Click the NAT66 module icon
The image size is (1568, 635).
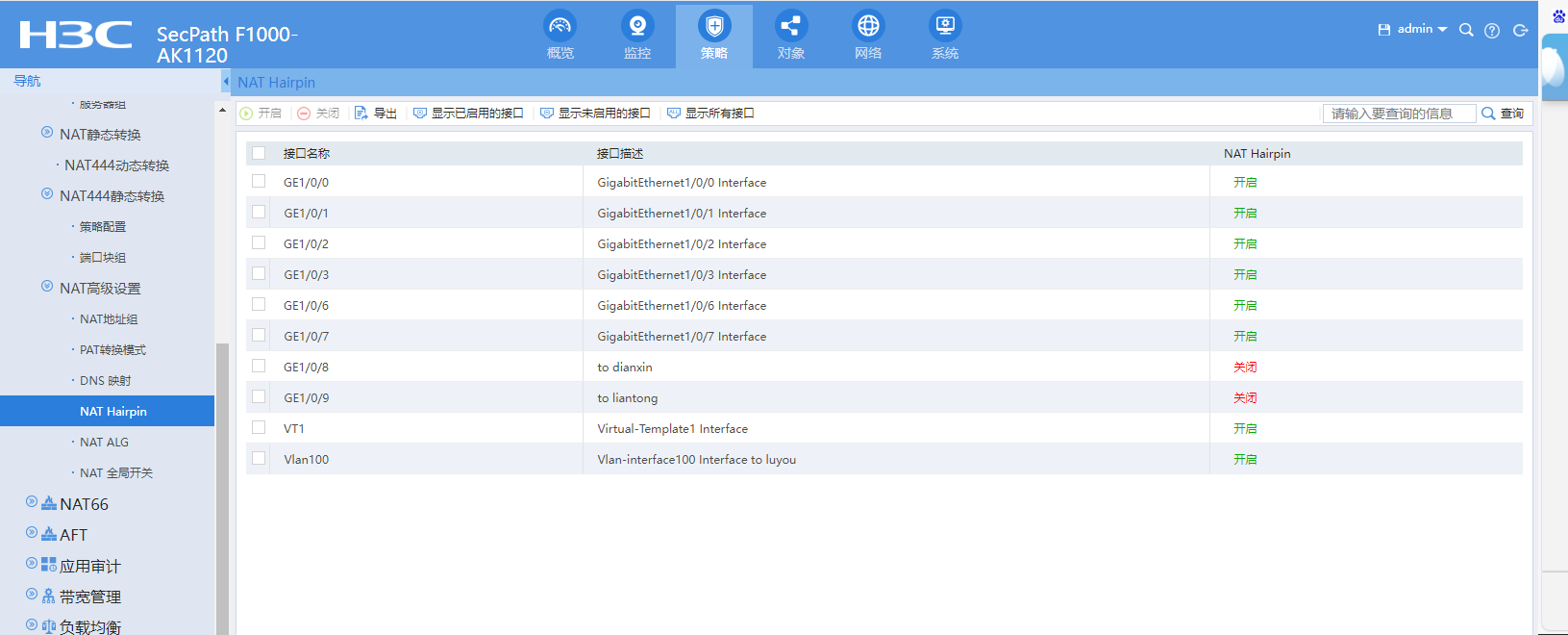coord(49,503)
